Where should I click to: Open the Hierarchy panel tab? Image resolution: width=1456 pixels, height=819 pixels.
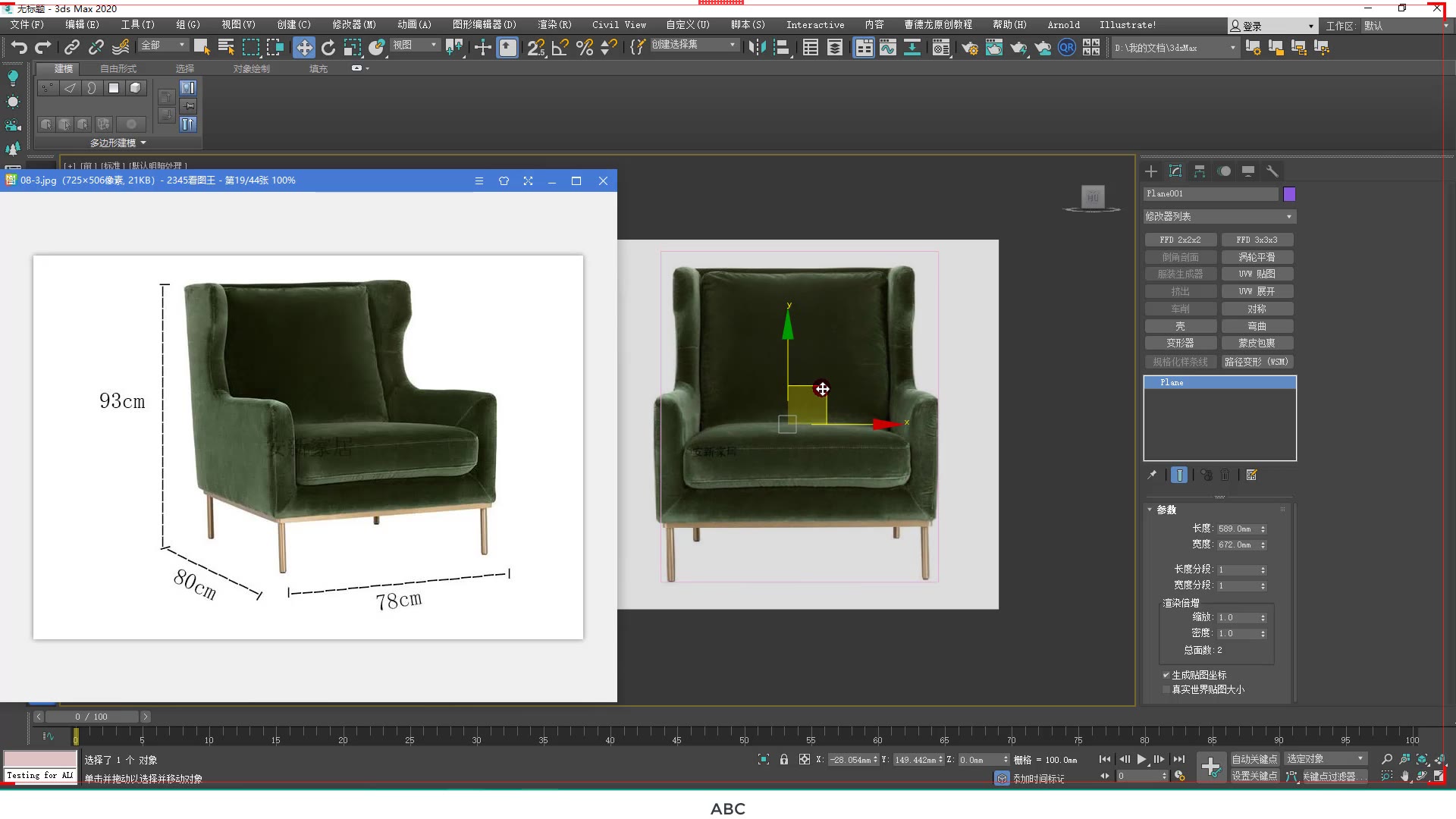[1200, 171]
